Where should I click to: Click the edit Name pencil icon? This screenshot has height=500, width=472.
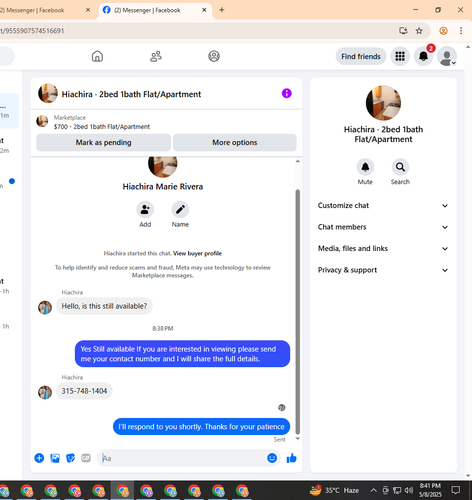pos(180,210)
